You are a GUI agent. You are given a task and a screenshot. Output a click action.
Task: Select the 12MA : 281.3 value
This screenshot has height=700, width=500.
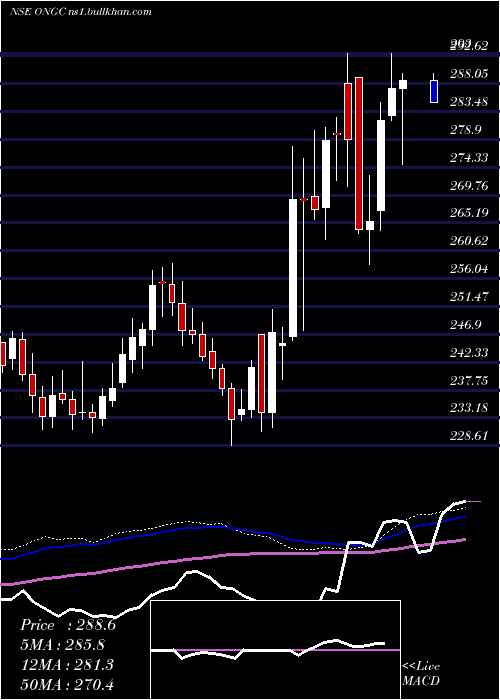pyautogui.click(x=67, y=665)
